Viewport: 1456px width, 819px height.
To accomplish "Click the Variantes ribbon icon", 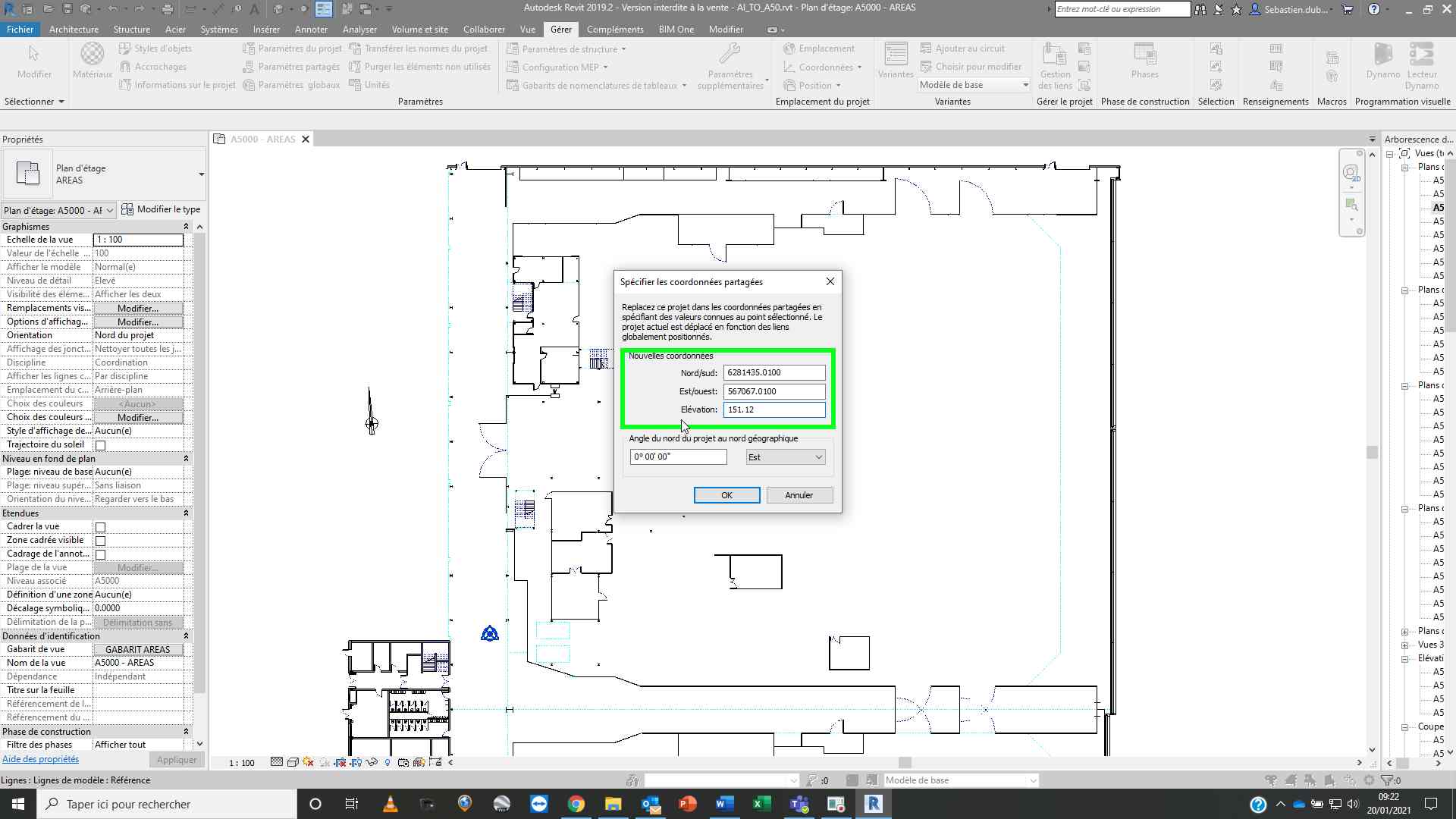I will point(896,60).
